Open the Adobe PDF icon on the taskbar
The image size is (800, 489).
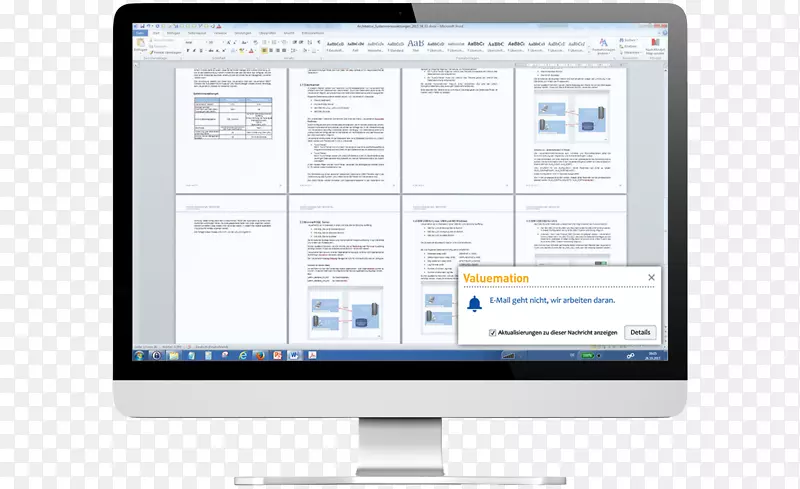(x=312, y=355)
